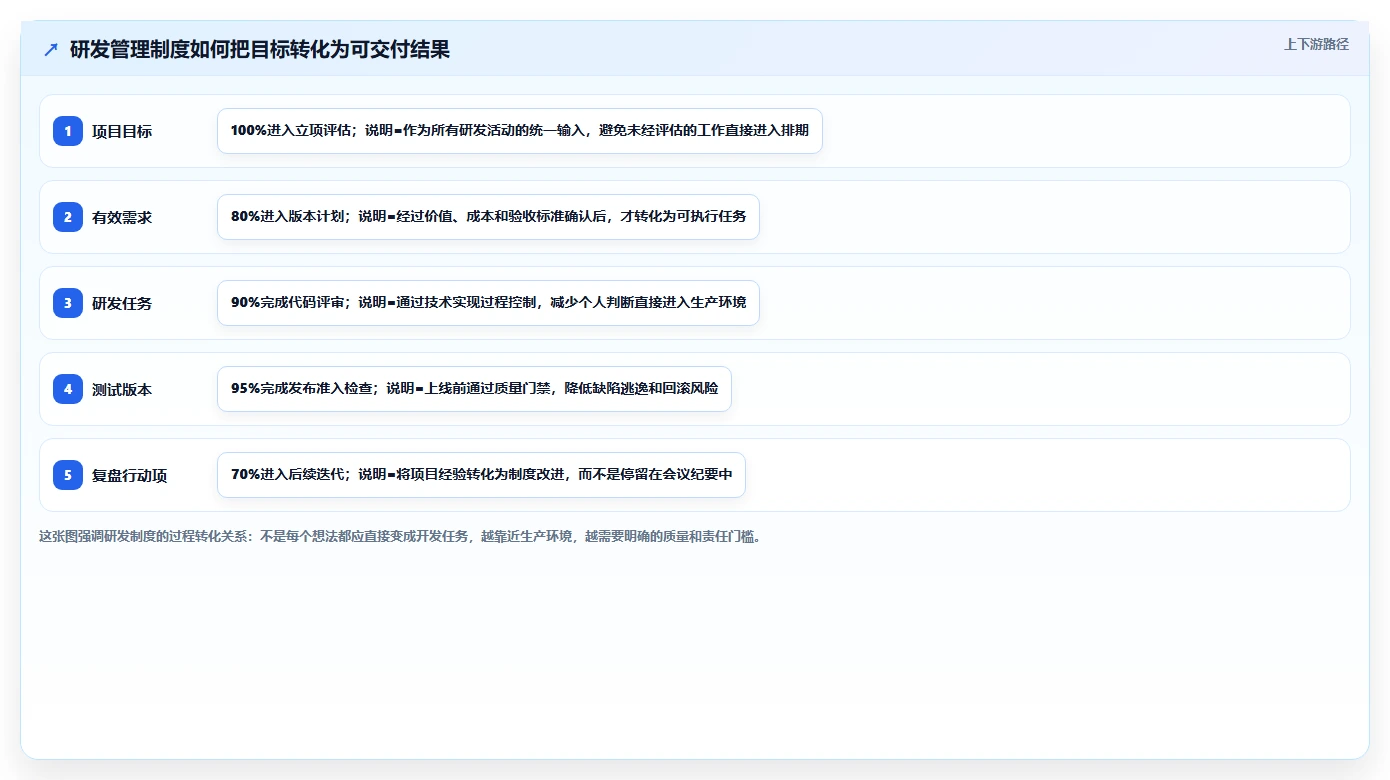The width and height of the screenshot is (1390, 780).
Task: Click the title 研发管理制度如何把目标转化为可交付结果
Action: 260,50
